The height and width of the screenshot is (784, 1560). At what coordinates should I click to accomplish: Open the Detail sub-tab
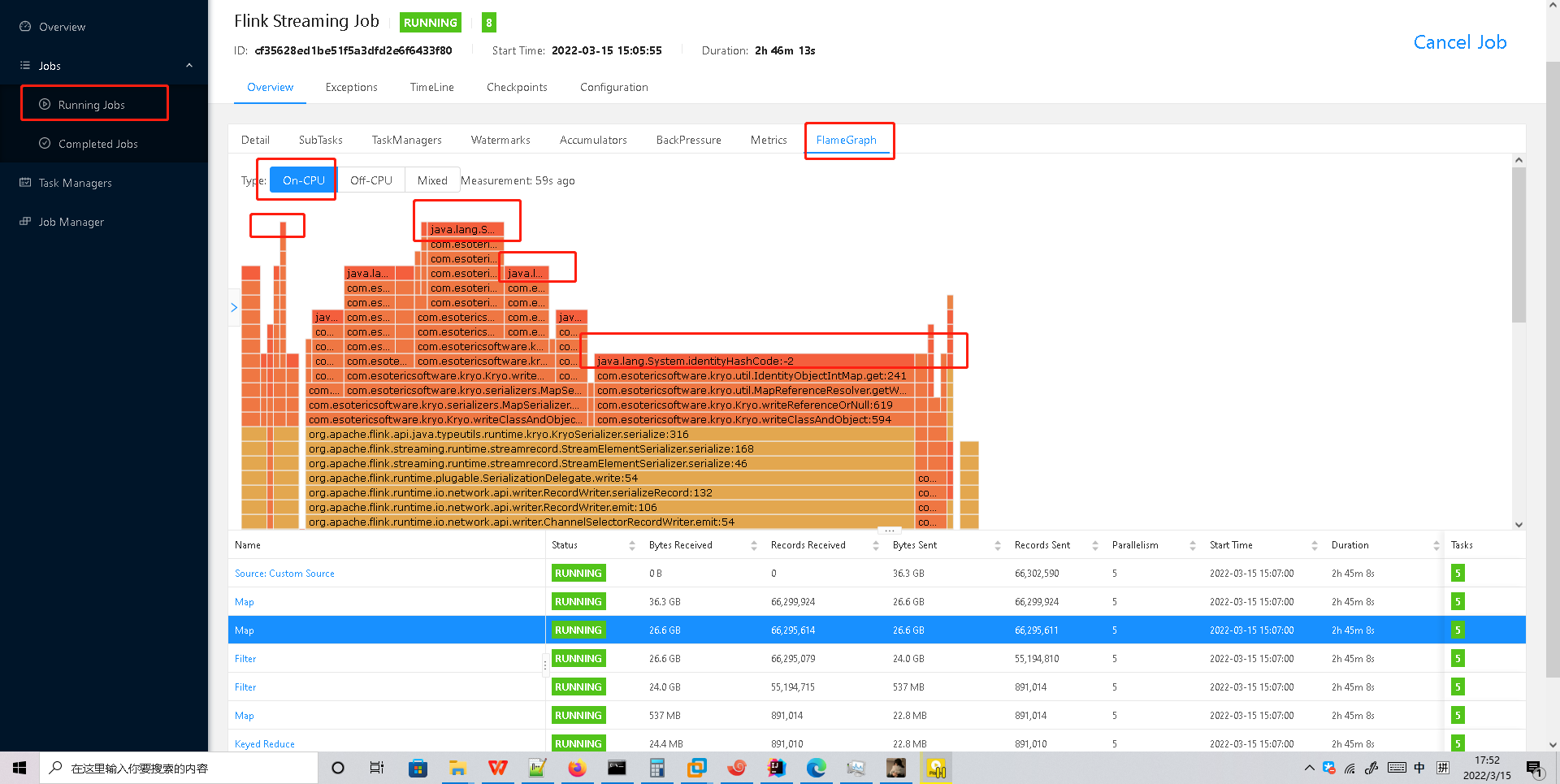point(255,140)
